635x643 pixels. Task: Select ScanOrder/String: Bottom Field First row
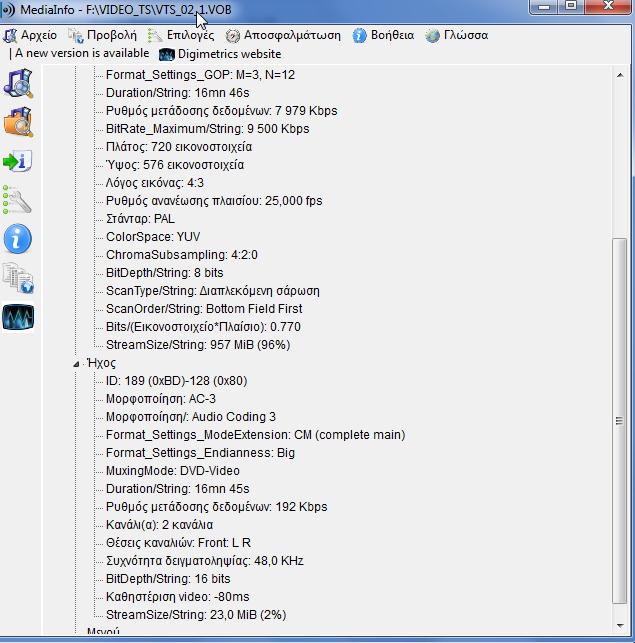(204, 309)
